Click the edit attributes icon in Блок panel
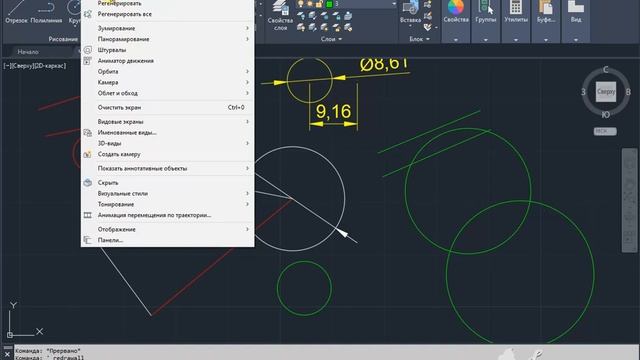 427,27
